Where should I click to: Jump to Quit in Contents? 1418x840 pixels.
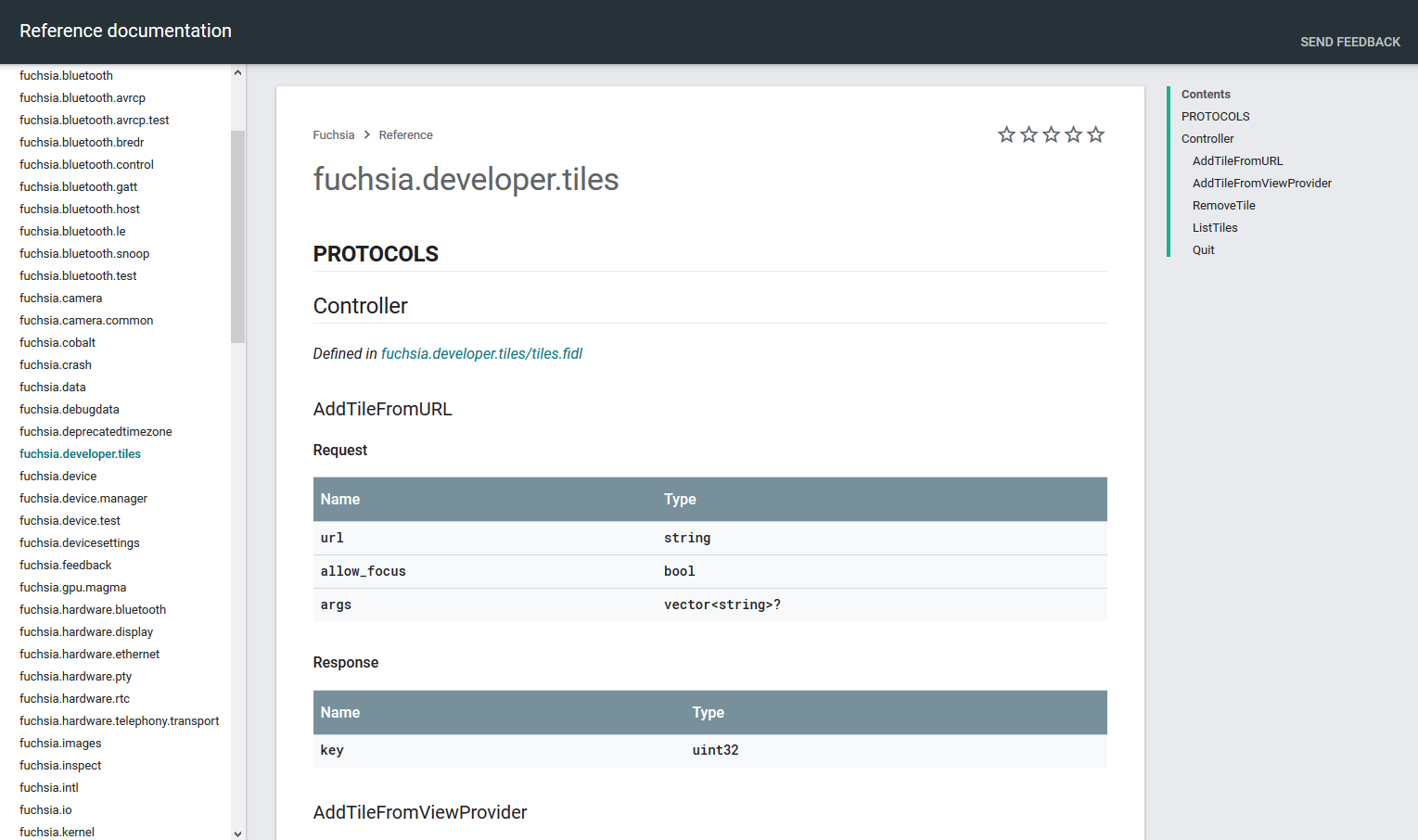1203,249
